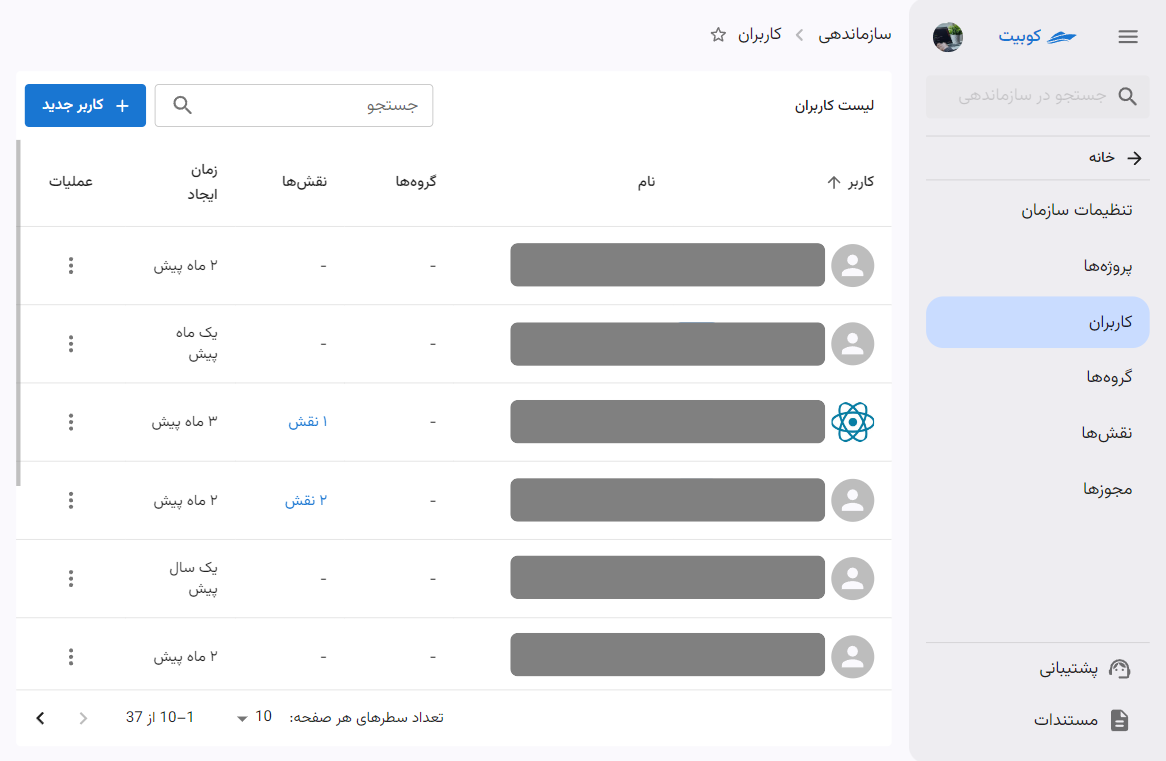
Task: Open the rows-per-page dropdown showing 10
Action: [x=252, y=717]
